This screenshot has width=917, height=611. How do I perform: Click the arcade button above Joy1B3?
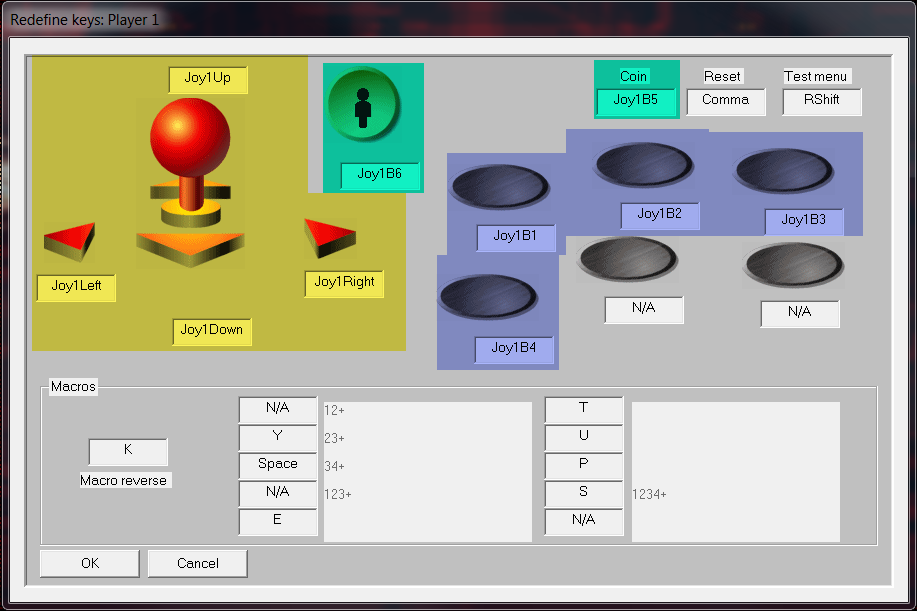[x=784, y=170]
